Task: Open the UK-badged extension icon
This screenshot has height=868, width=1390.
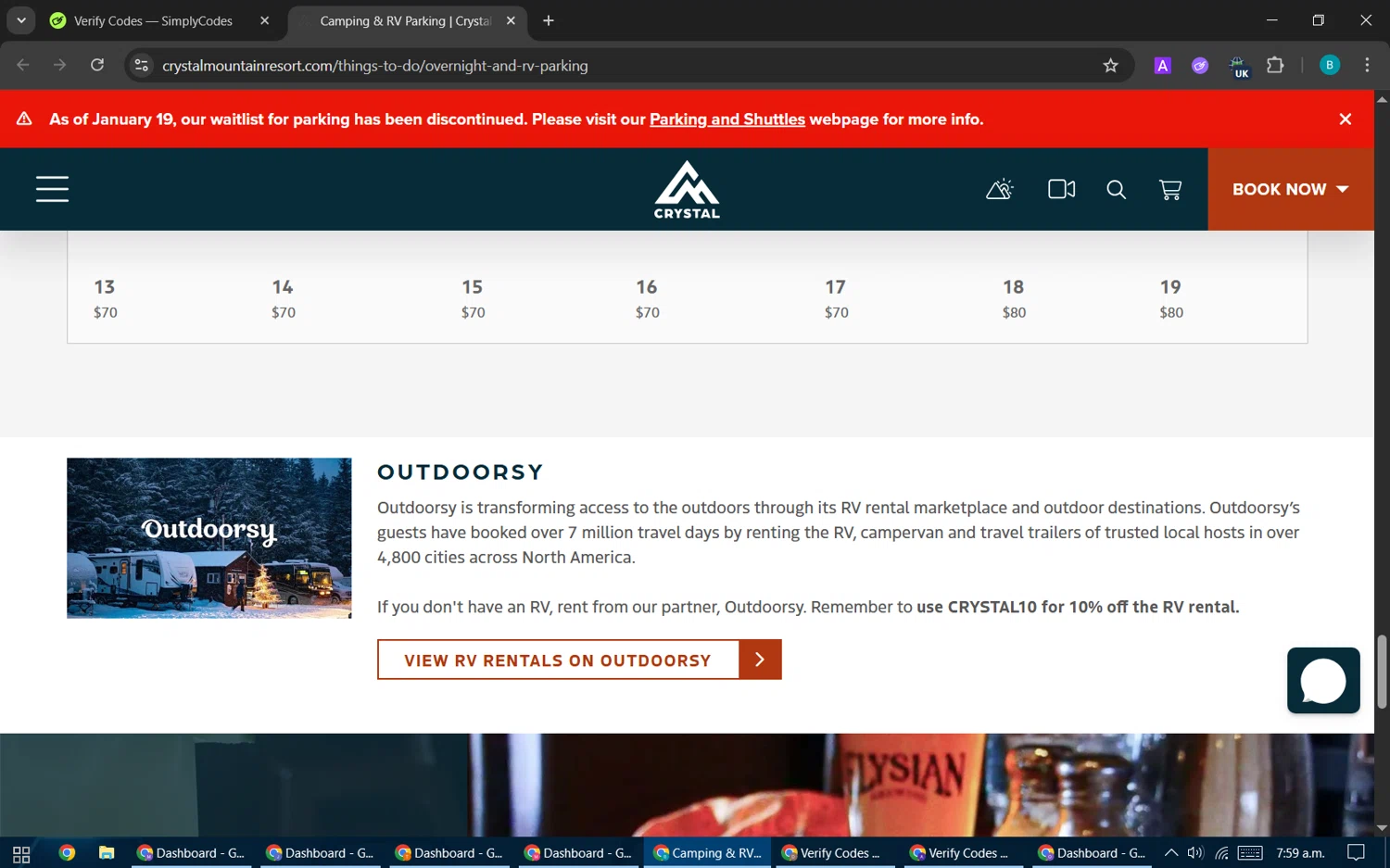Action: pyautogui.click(x=1239, y=66)
